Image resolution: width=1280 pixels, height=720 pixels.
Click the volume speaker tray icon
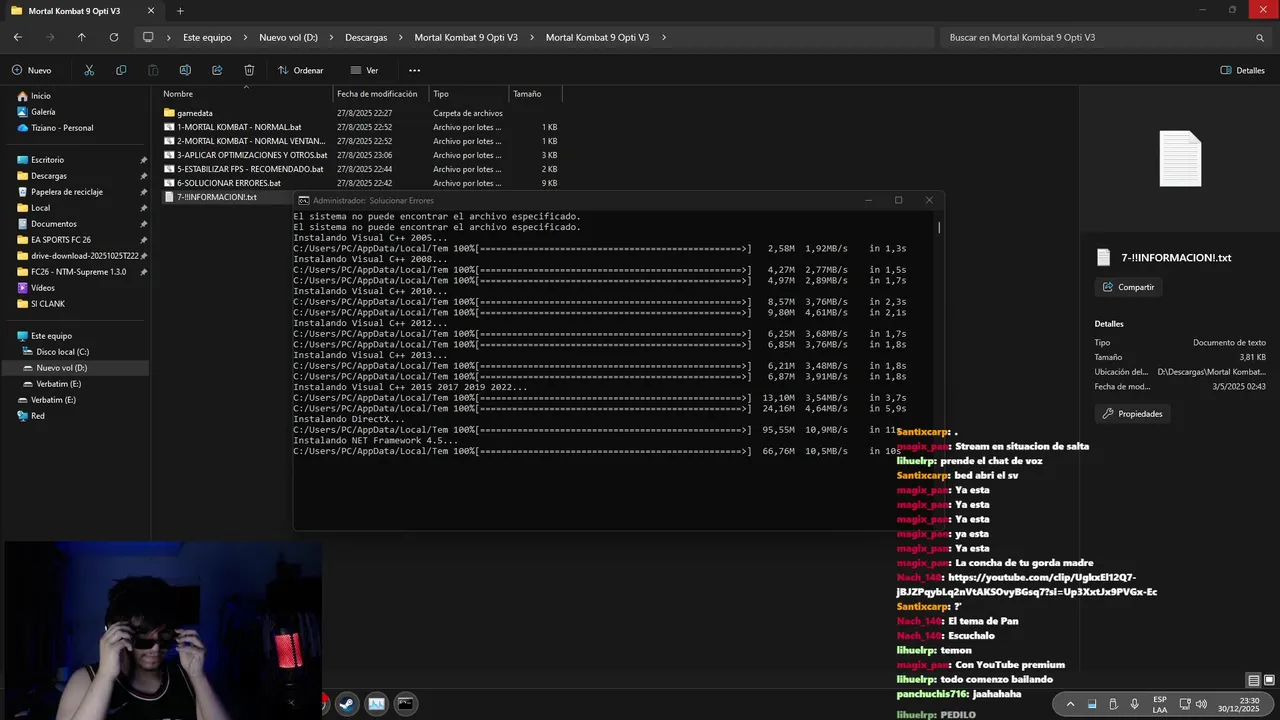(x=1201, y=704)
